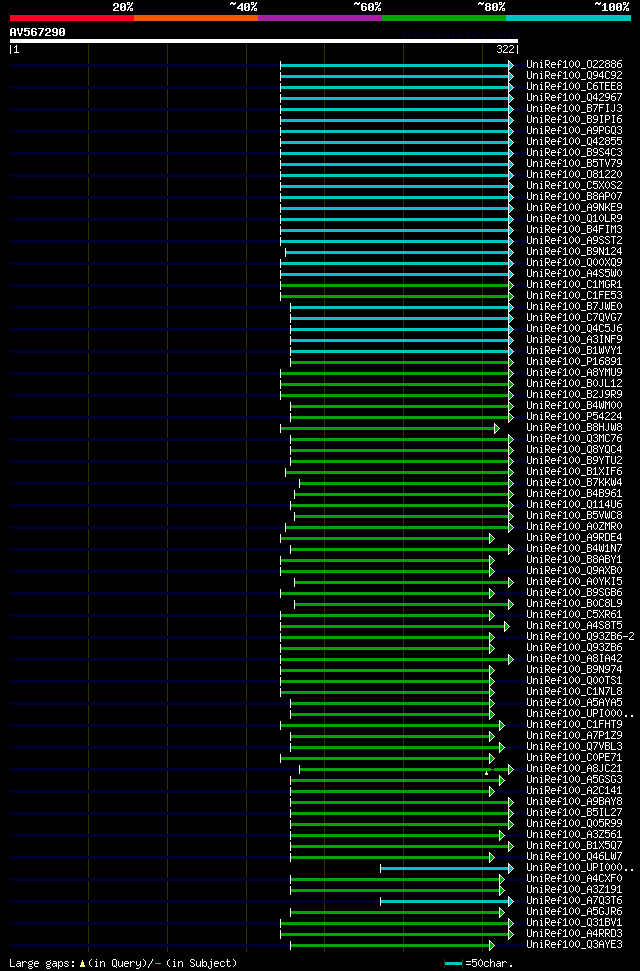Image resolution: width=640 pixels, height=971 pixels.
Task: Click the cyan alignment bar of UniRef100_O22886
Action: click(397, 65)
